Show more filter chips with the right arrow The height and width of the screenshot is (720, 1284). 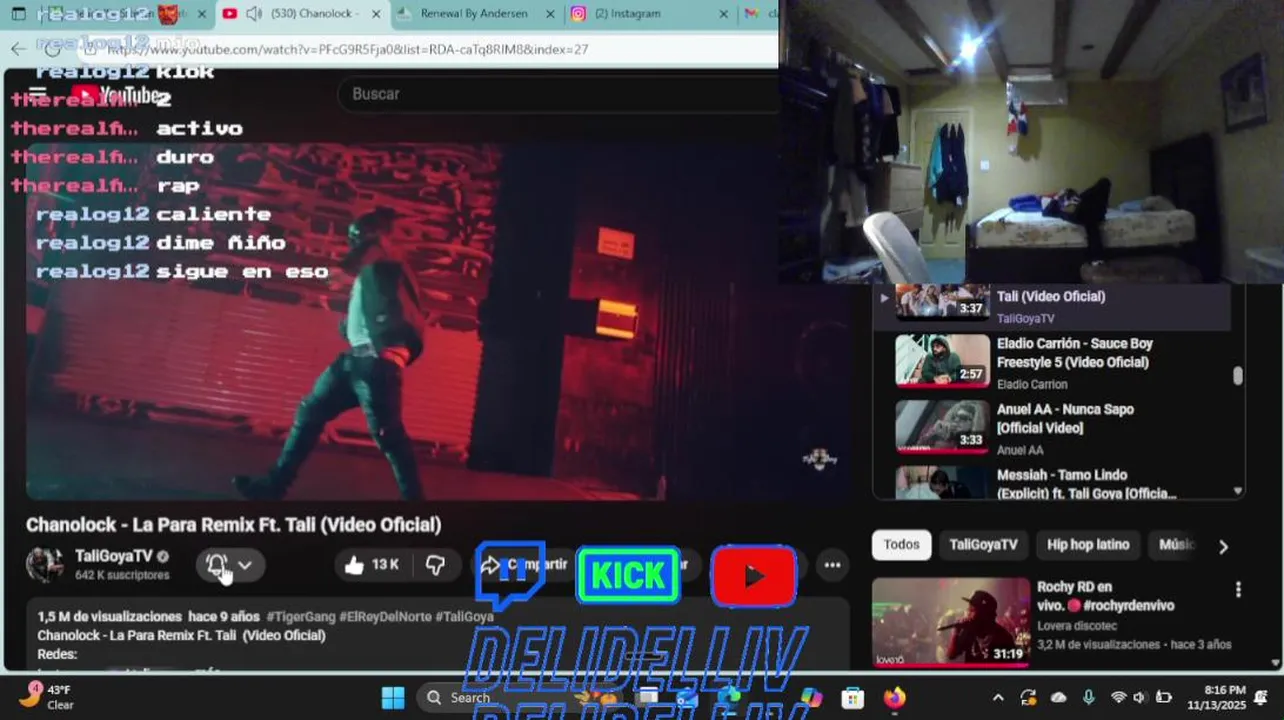point(1222,546)
